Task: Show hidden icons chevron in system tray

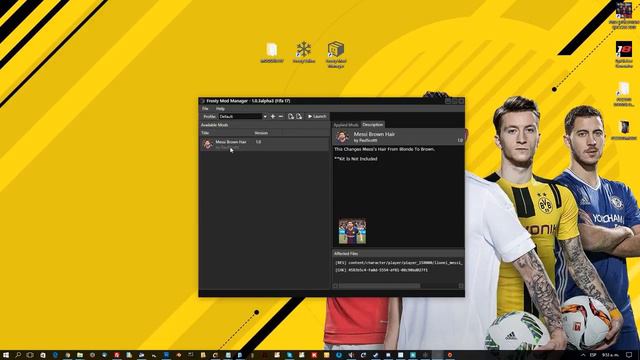Action: pyautogui.click(x=583, y=355)
